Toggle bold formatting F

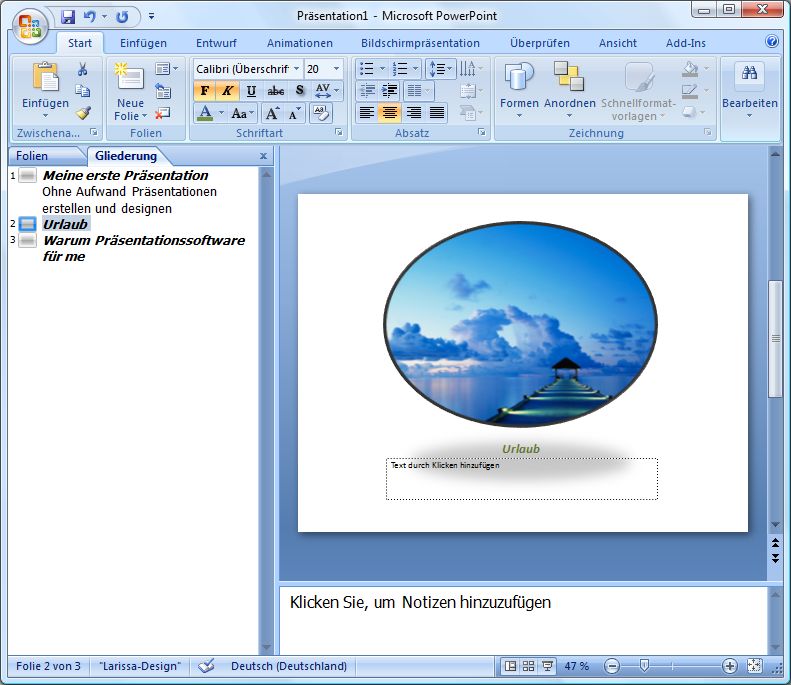(205, 91)
